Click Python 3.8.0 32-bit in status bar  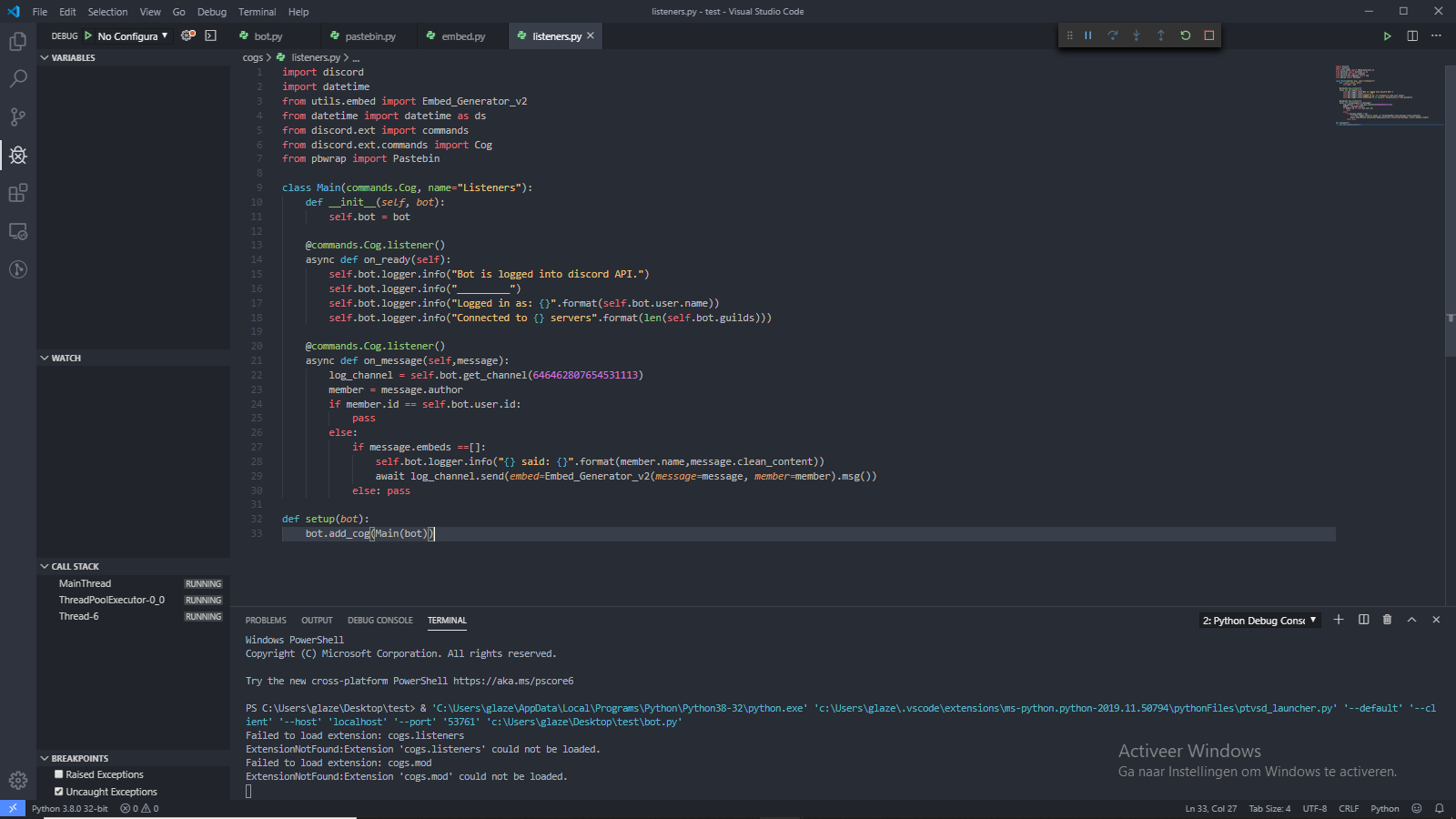(x=69, y=808)
